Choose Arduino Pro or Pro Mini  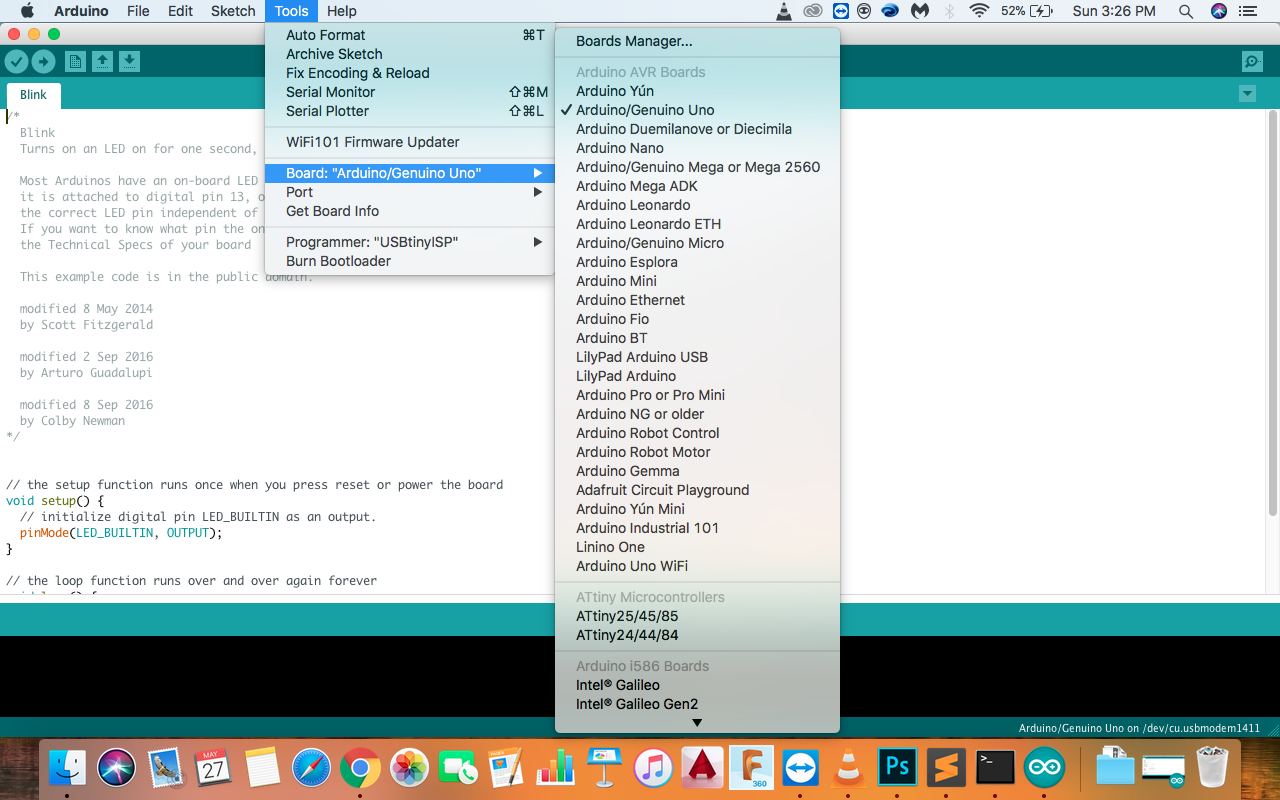pyautogui.click(x=697, y=395)
